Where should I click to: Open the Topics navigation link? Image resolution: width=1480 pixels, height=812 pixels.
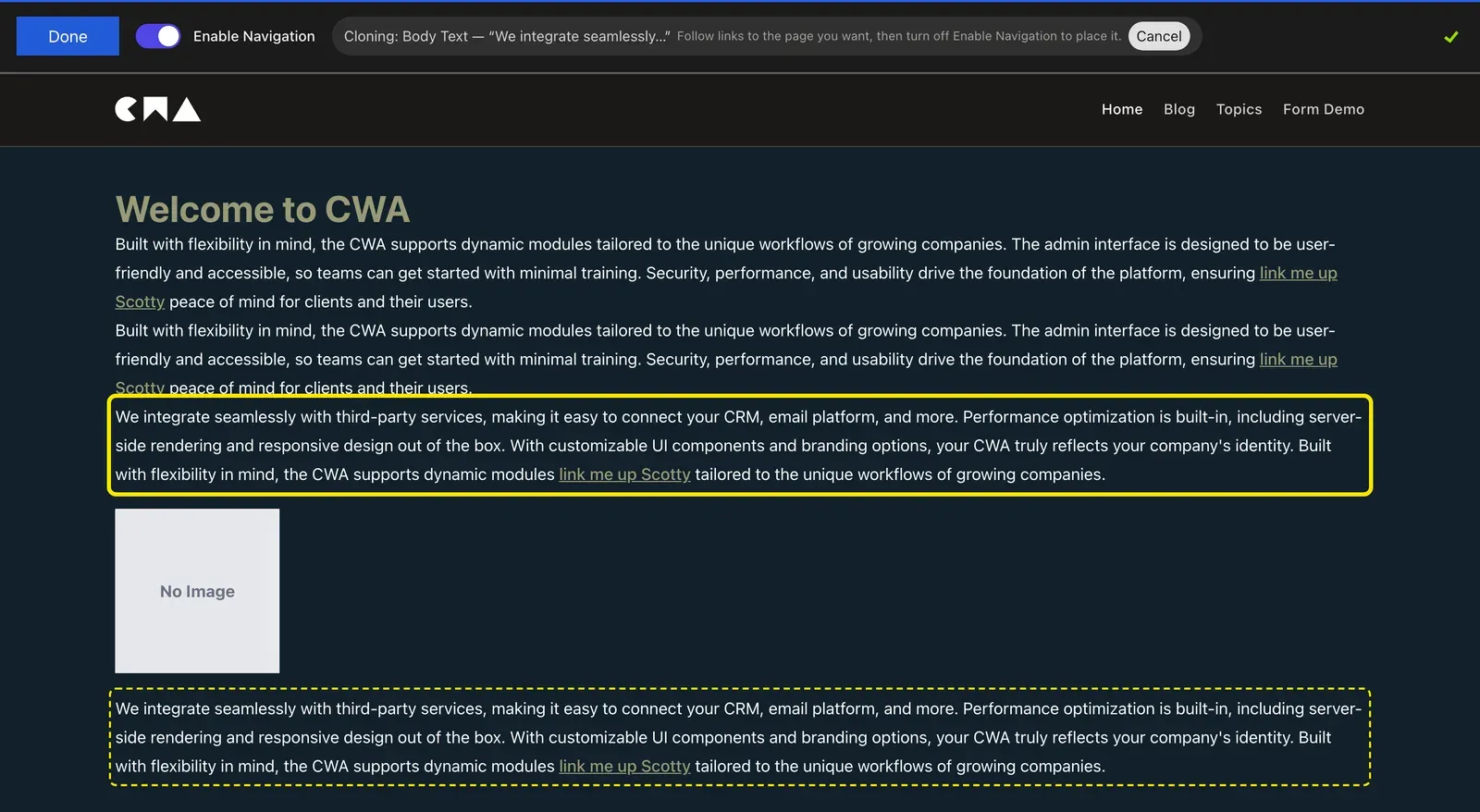1239,109
